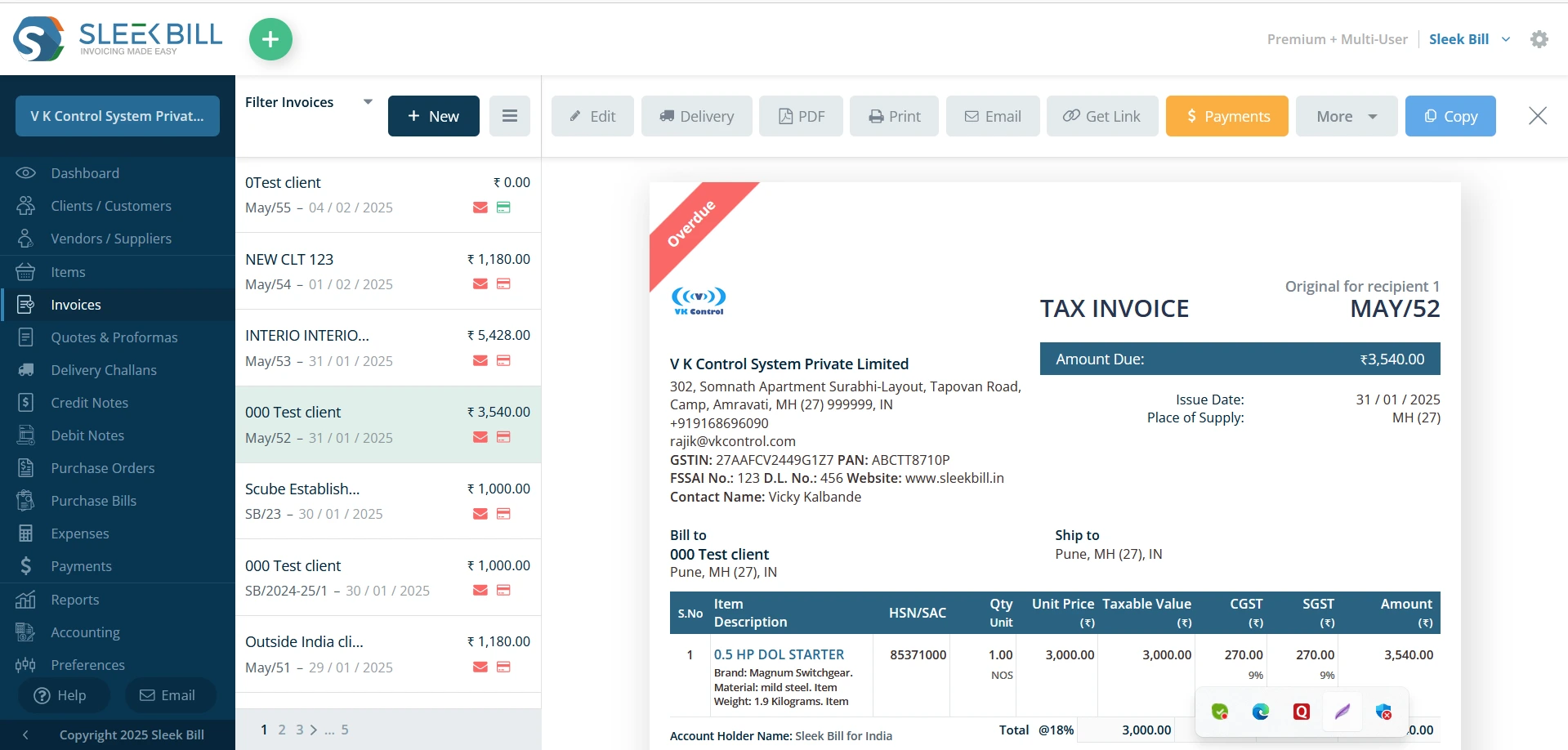Export invoice with PDF button
The height and width of the screenshot is (750, 1568).
(801, 116)
